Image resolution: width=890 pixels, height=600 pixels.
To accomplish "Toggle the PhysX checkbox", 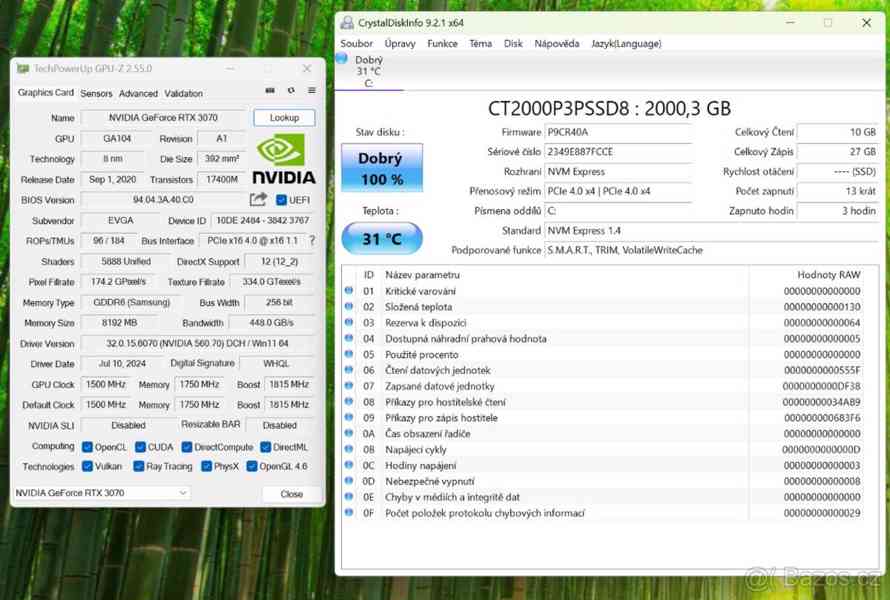I will (207, 466).
